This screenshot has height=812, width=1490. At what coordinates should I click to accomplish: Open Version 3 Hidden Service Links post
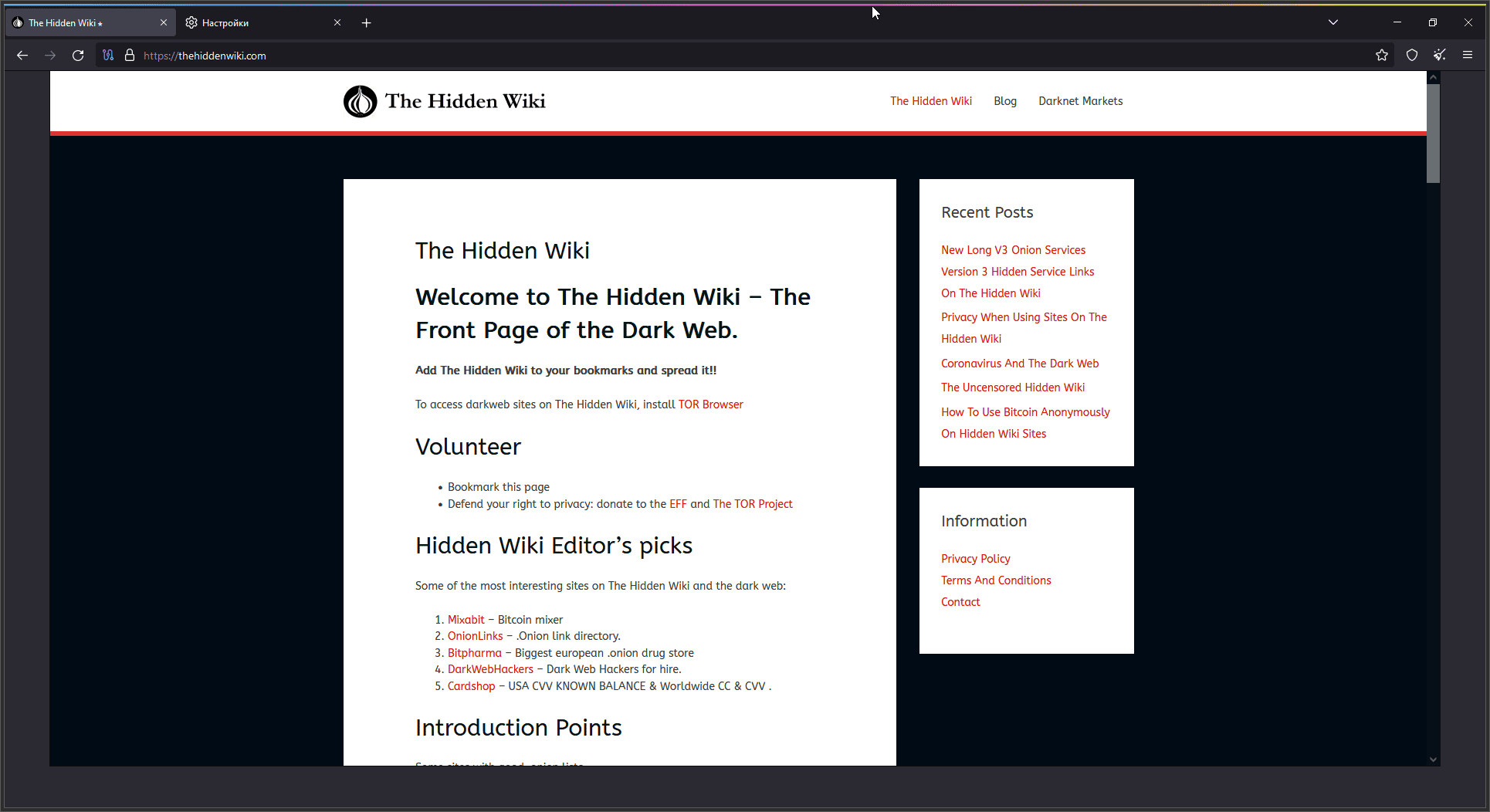1018,283
